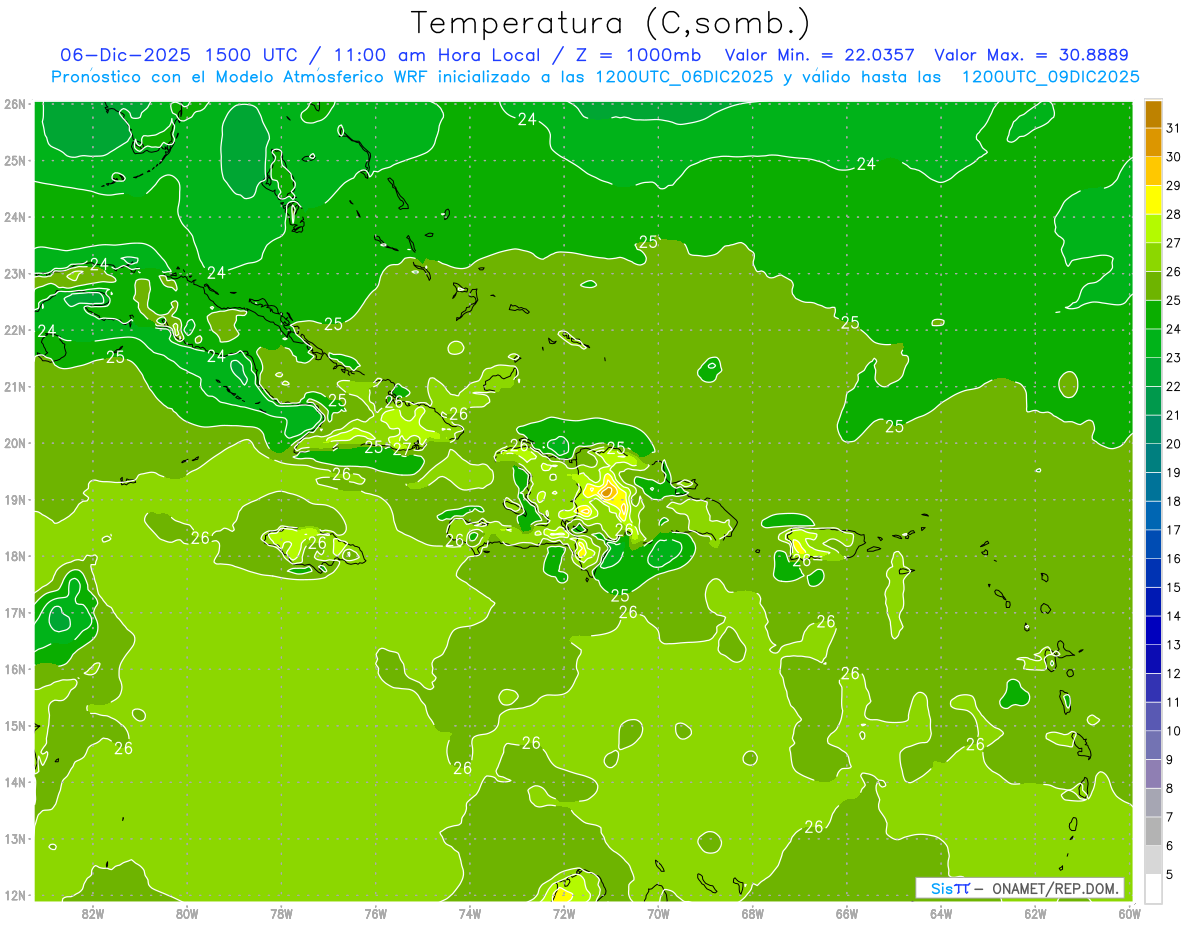Select the 29 label on color scale

(1174, 186)
